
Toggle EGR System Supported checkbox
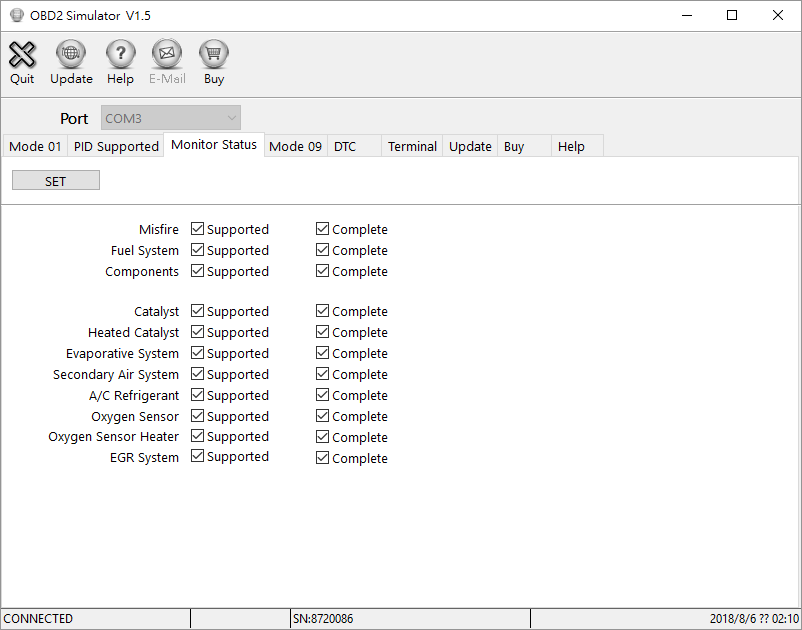pyautogui.click(x=198, y=457)
